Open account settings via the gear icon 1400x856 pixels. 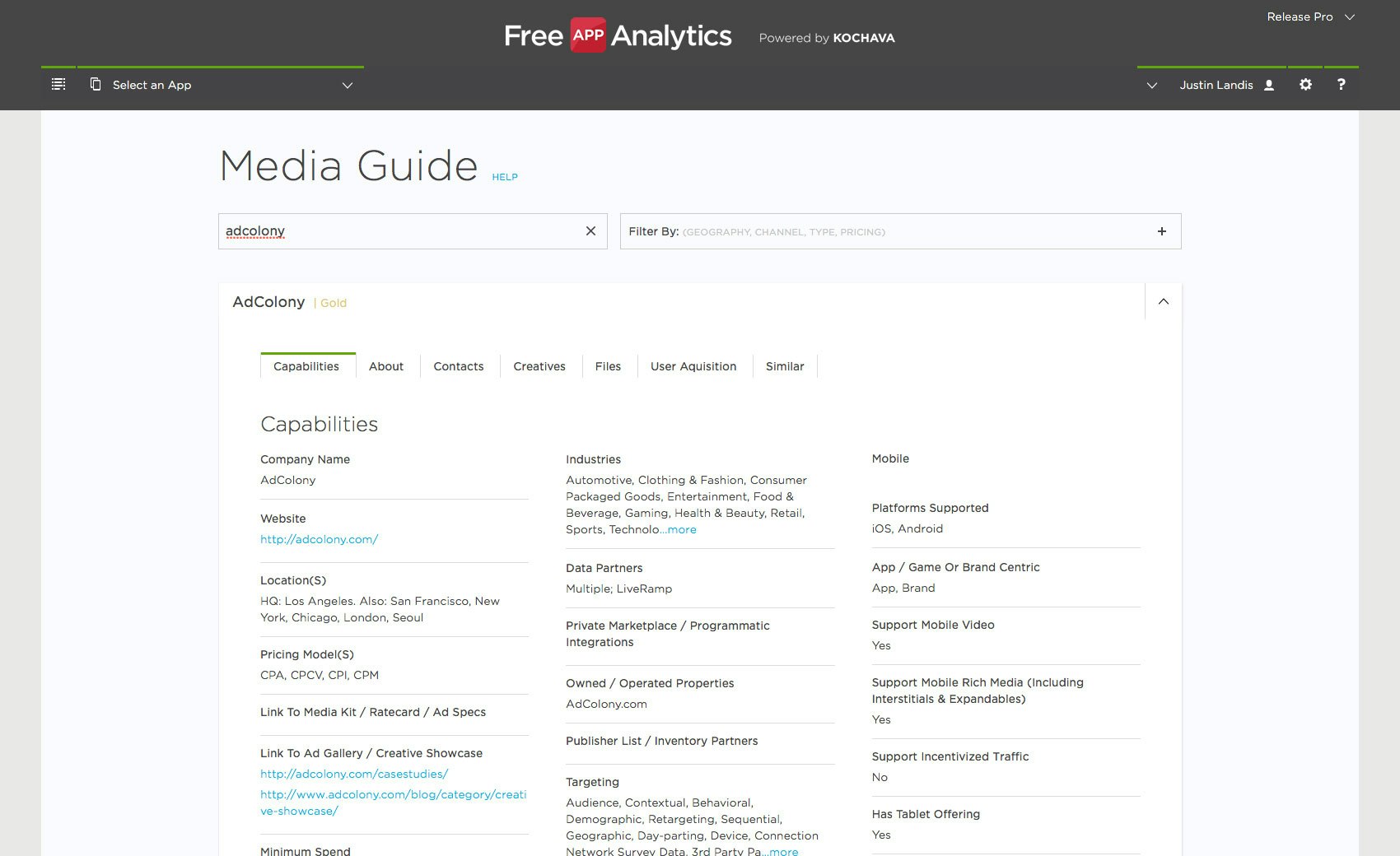tap(1305, 84)
